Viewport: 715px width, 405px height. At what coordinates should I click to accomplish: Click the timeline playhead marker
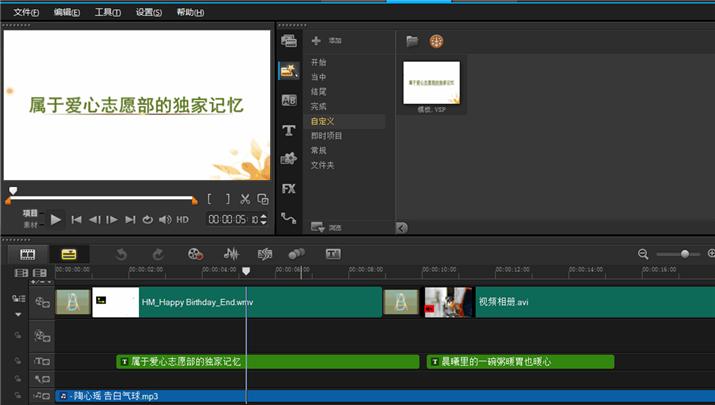246,271
